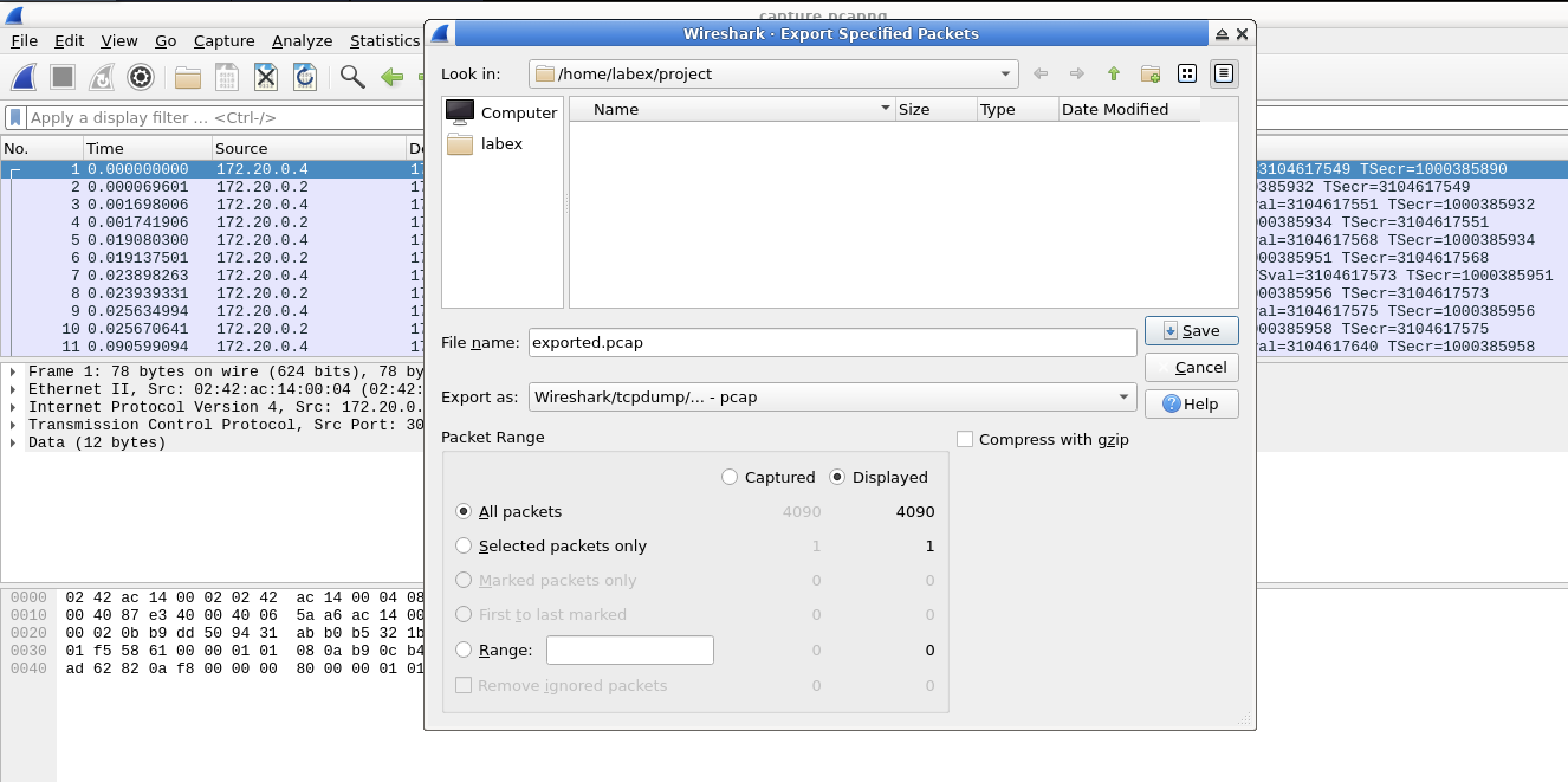Start a new capture with the shark fin icon
This screenshot has height=782, width=1568.
(x=22, y=77)
